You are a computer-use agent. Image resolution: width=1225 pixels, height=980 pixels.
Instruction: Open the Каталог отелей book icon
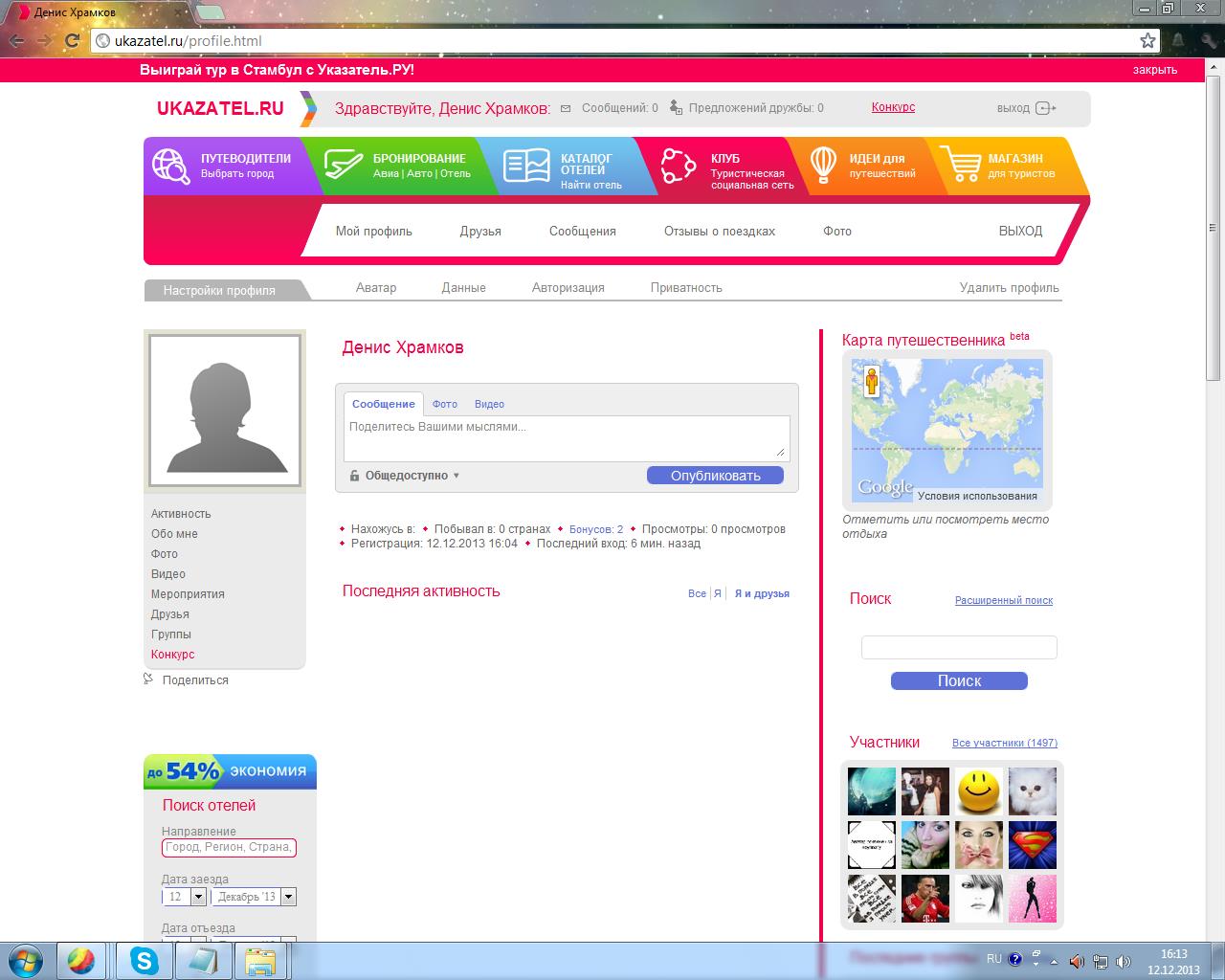pos(526,166)
